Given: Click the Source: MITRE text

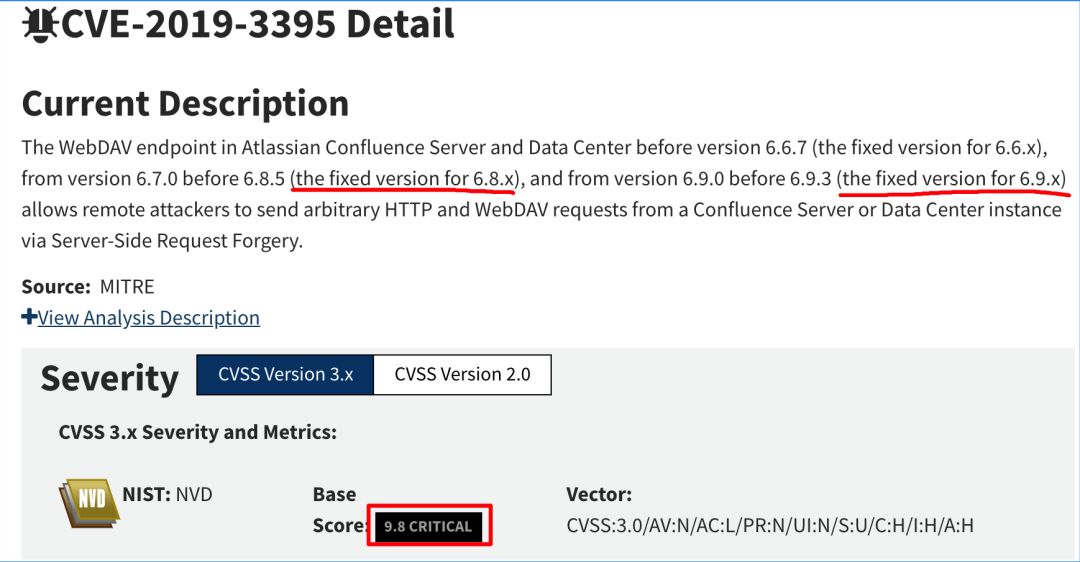Looking at the screenshot, I should point(88,286).
